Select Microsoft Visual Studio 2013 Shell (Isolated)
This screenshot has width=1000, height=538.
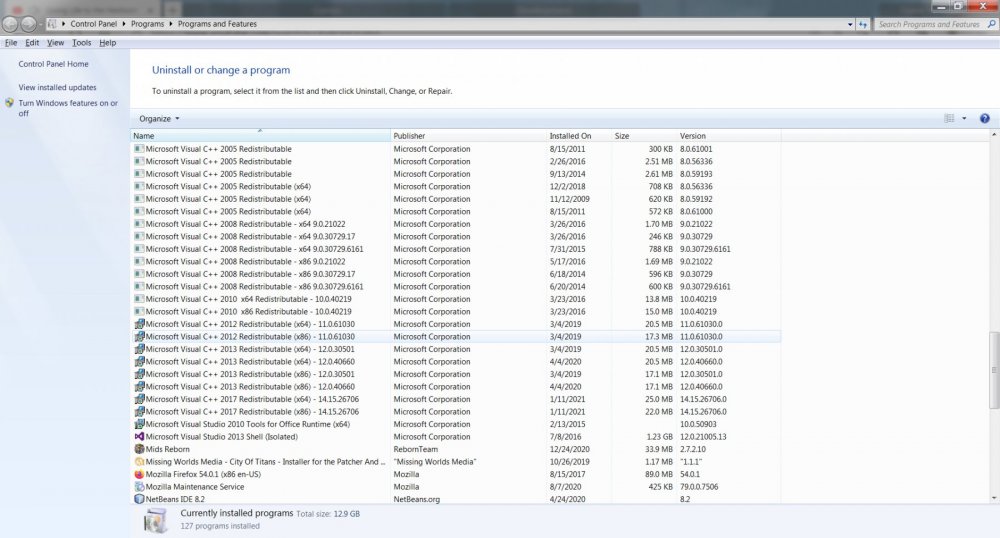pos(456,437)
